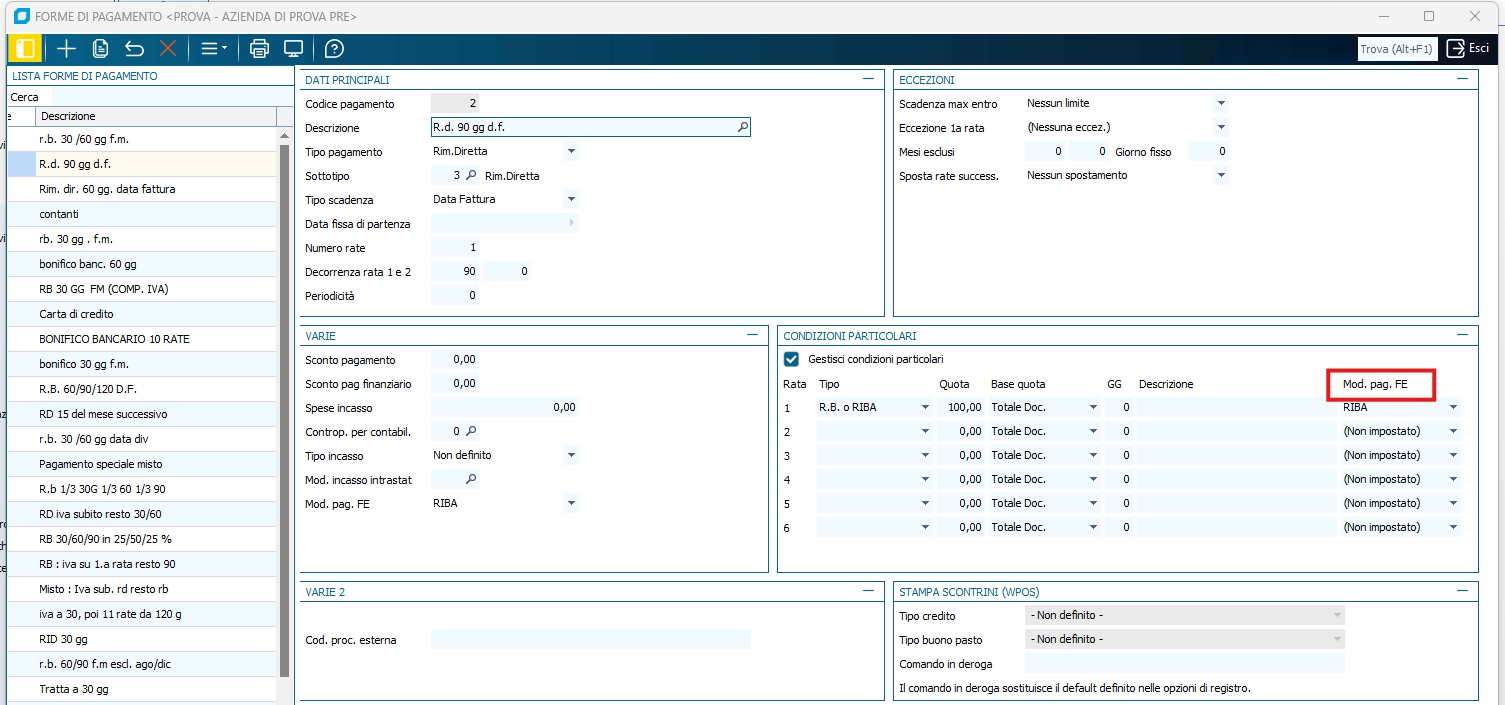Click the search magnifier in Descrizione field
1505x705 pixels.
click(x=742, y=128)
